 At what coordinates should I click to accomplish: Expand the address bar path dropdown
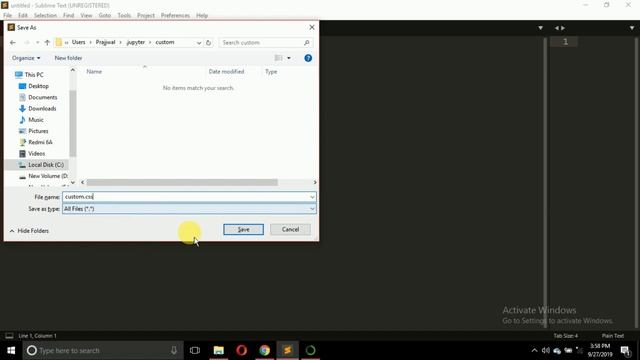pos(199,42)
